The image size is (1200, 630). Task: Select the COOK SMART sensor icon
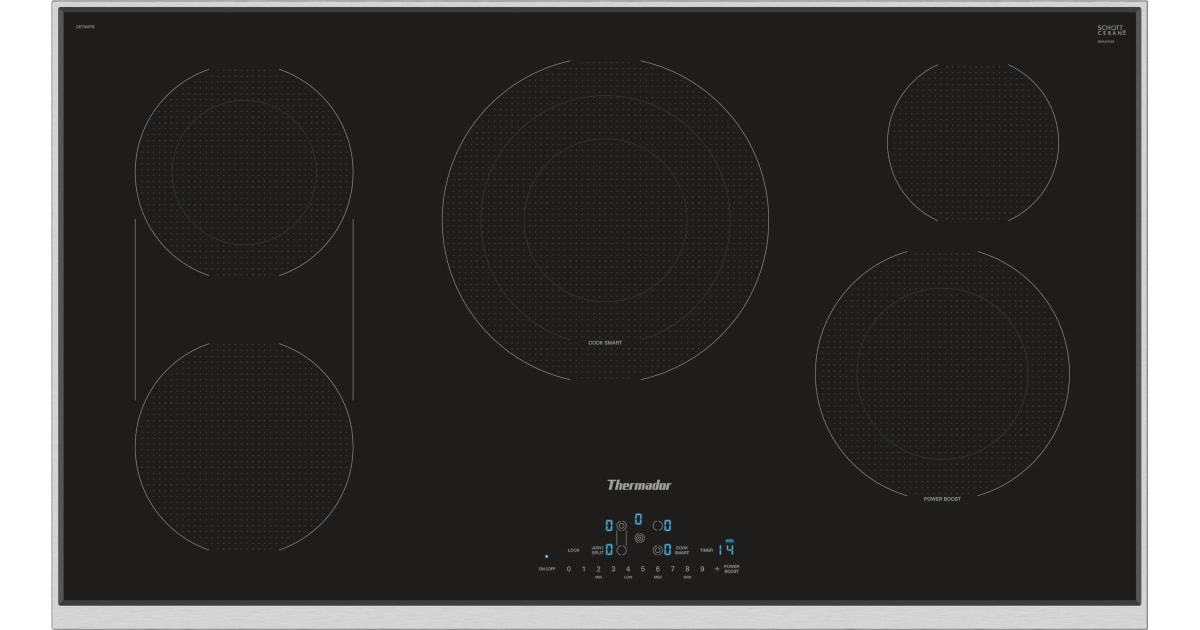[656, 550]
